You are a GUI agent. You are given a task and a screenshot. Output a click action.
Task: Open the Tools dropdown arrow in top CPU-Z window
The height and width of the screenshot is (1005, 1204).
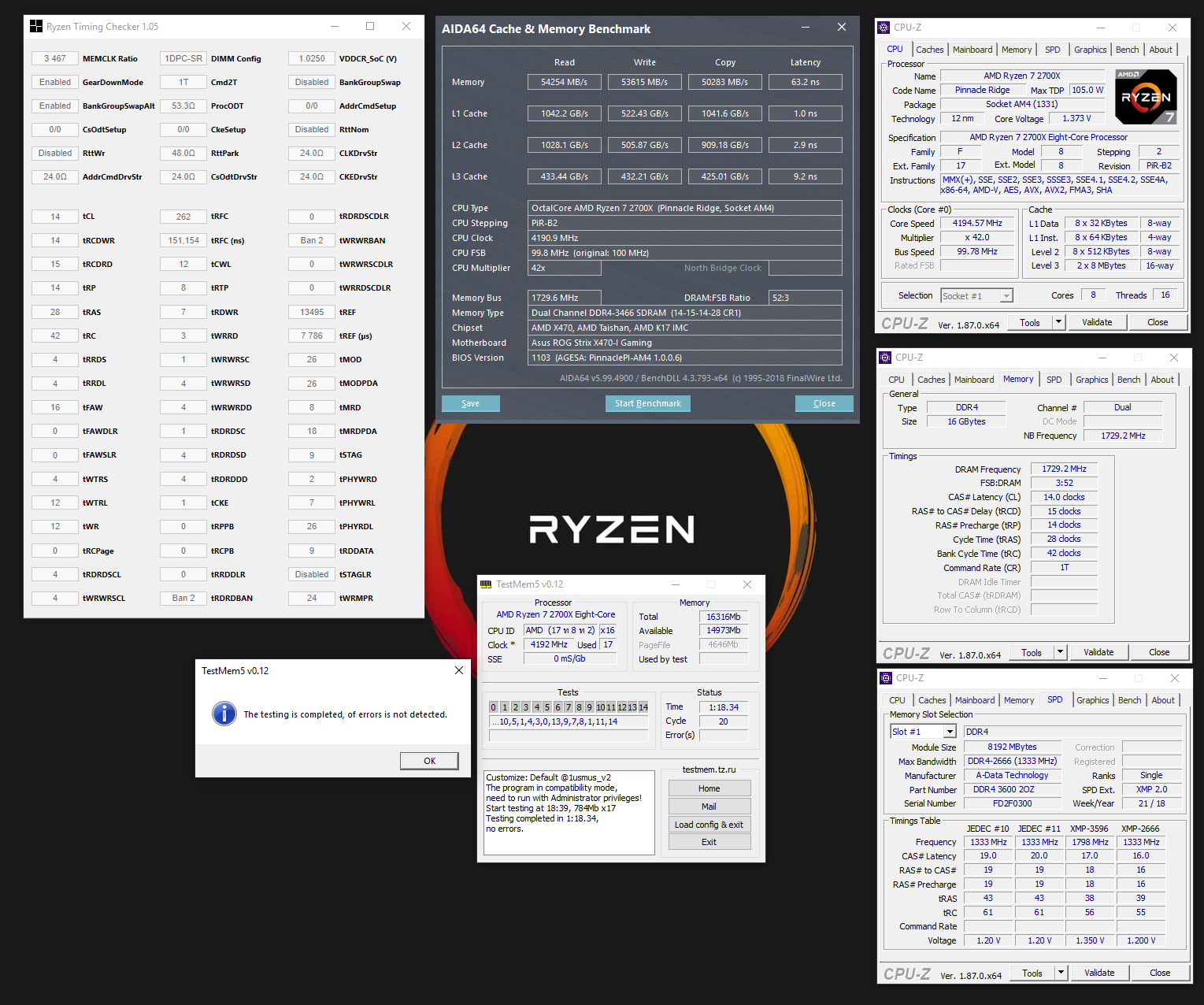tap(1058, 322)
